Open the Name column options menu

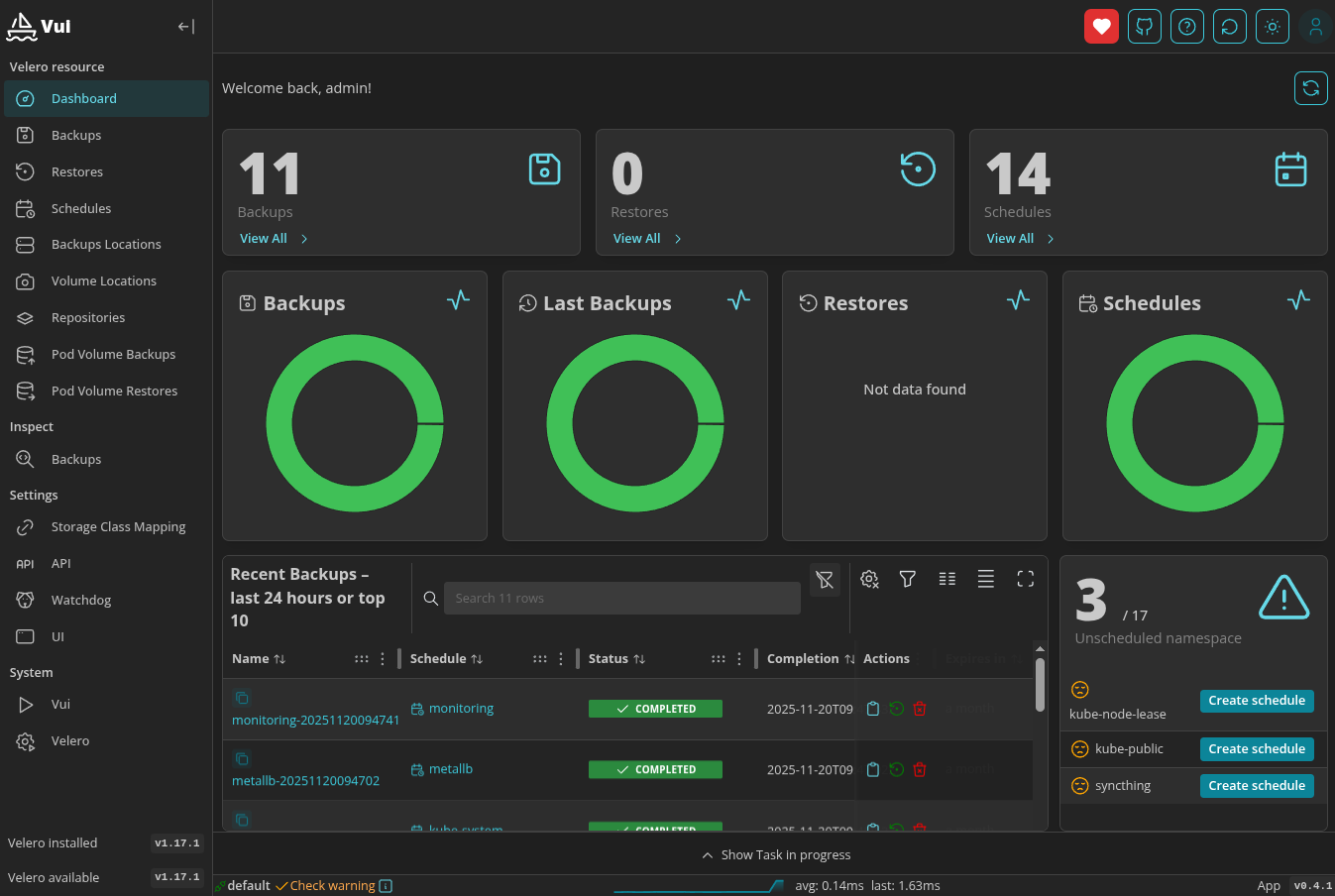(x=383, y=659)
